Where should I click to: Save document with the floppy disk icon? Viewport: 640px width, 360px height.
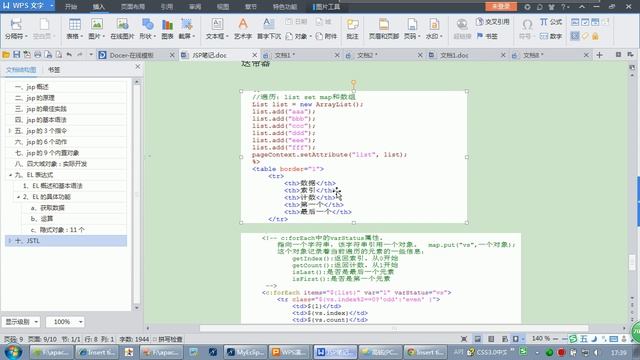point(16,55)
